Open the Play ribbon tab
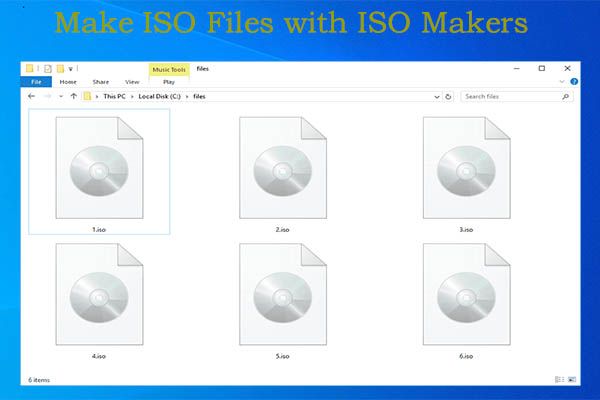Viewport: 600px width, 400px height. coord(169,82)
